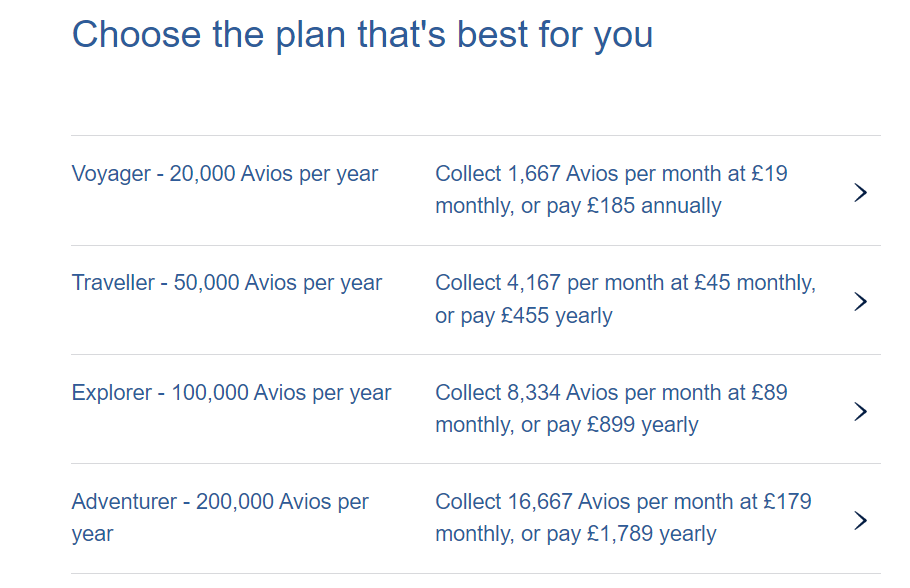910x588 pixels.
Task: Click the '£89' monthly price for Explorer
Action: click(771, 393)
